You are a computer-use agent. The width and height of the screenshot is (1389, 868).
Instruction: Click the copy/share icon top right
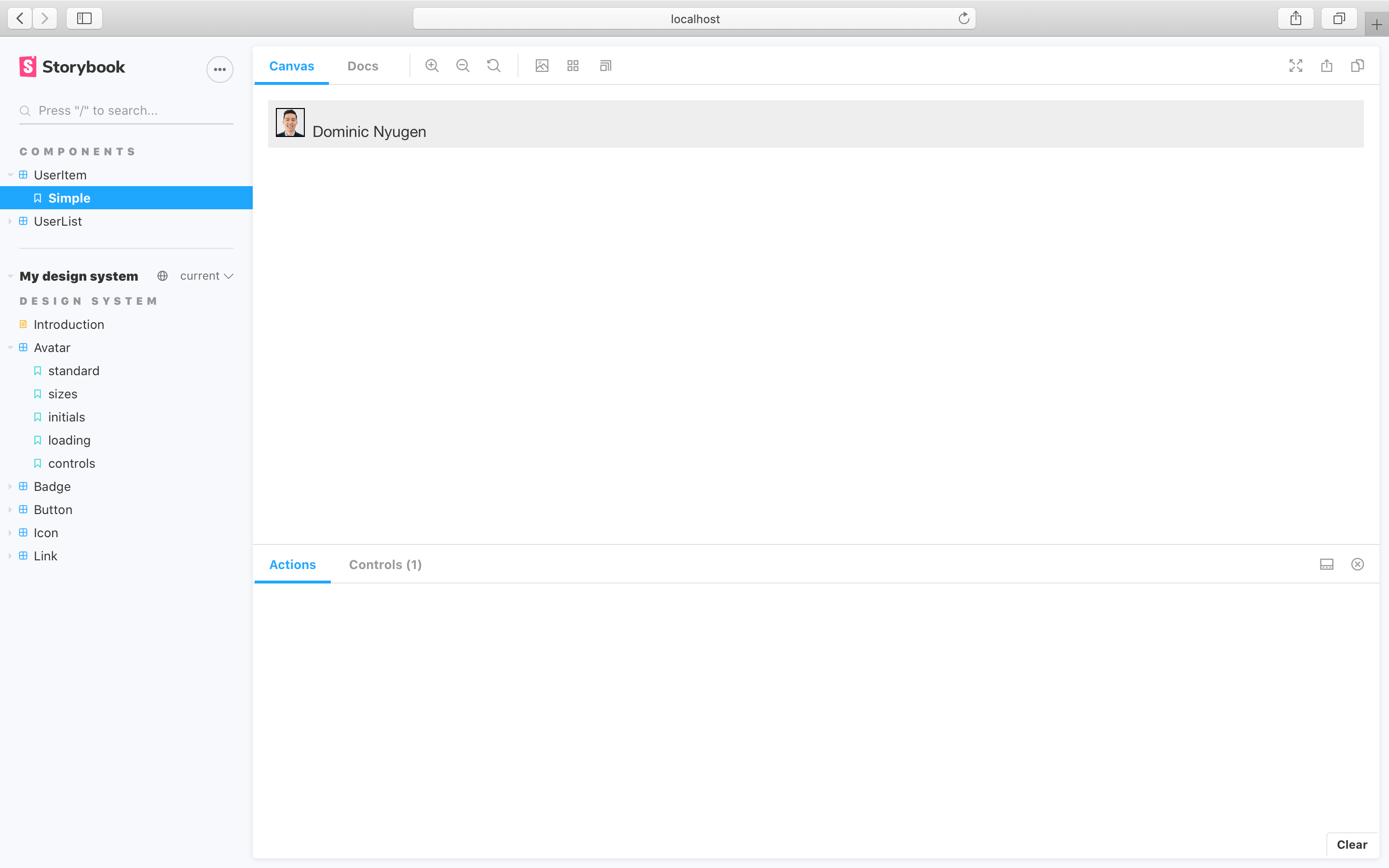coord(1358,65)
